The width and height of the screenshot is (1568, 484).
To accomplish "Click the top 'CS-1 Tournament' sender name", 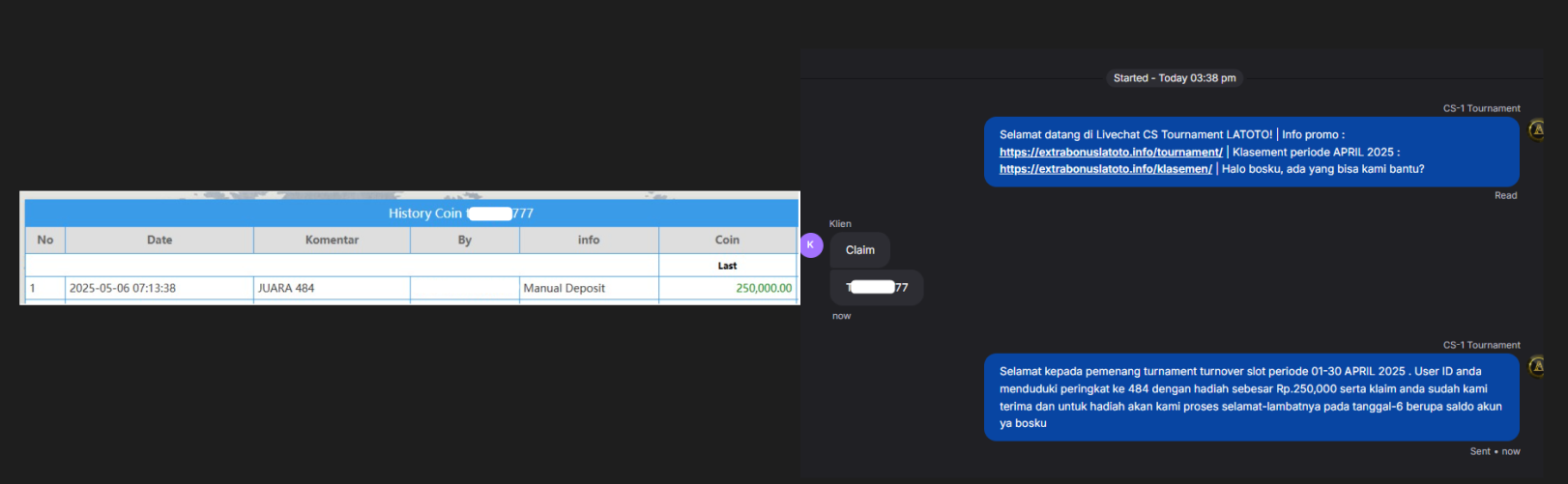I will coord(1481,108).
